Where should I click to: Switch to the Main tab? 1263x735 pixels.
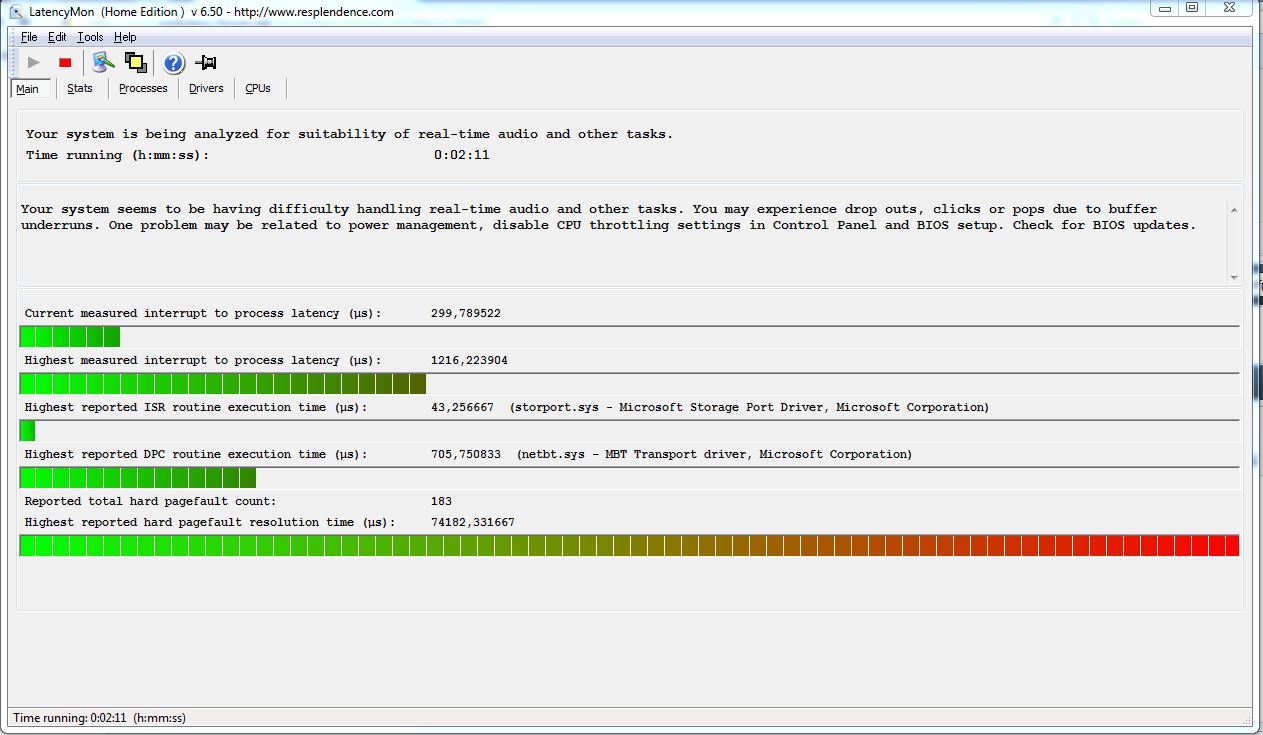point(28,89)
